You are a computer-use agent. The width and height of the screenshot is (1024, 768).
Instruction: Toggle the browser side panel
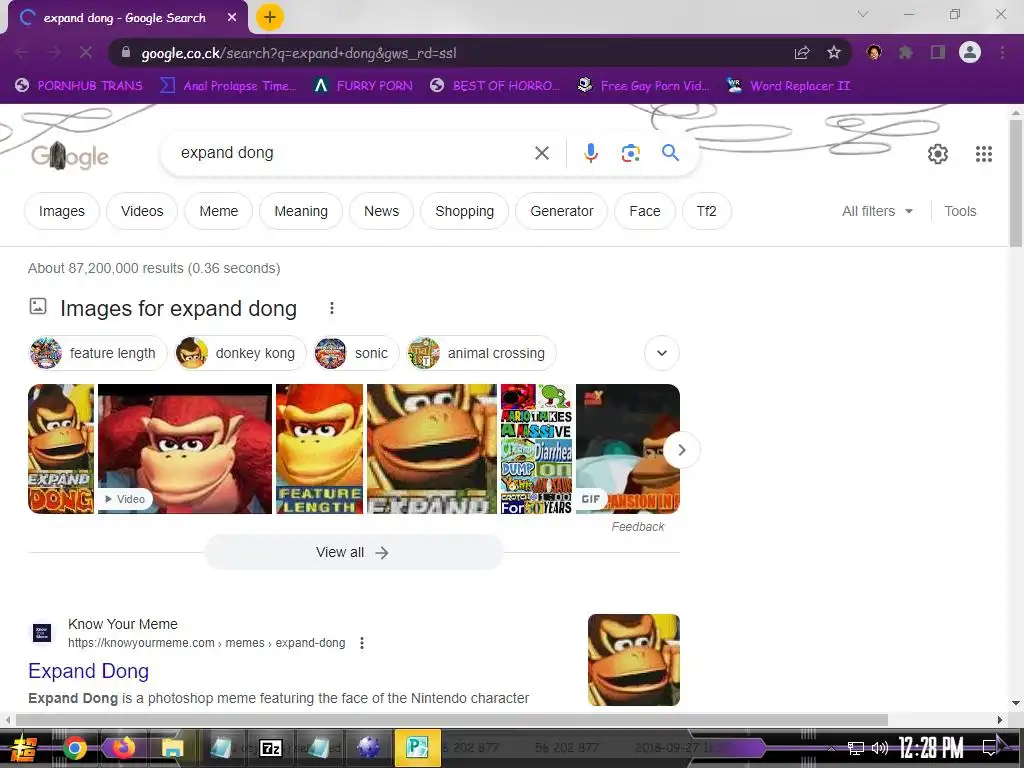[x=938, y=52]
